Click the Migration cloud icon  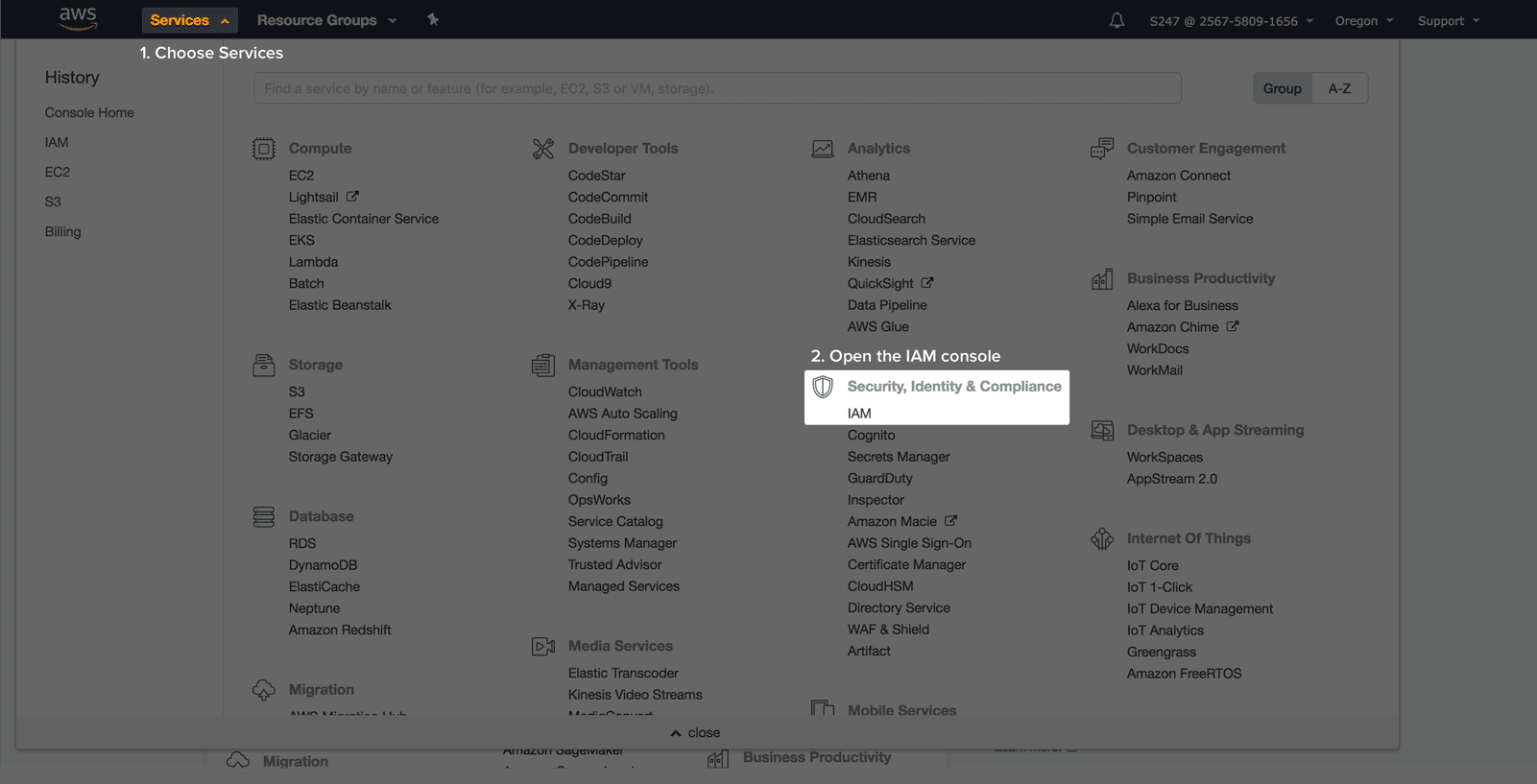click(264, 690)
